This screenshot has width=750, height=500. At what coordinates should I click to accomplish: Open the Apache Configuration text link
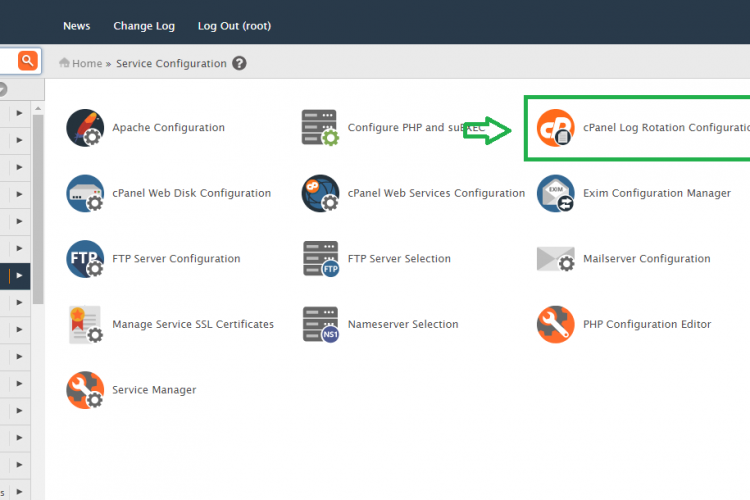168,128
